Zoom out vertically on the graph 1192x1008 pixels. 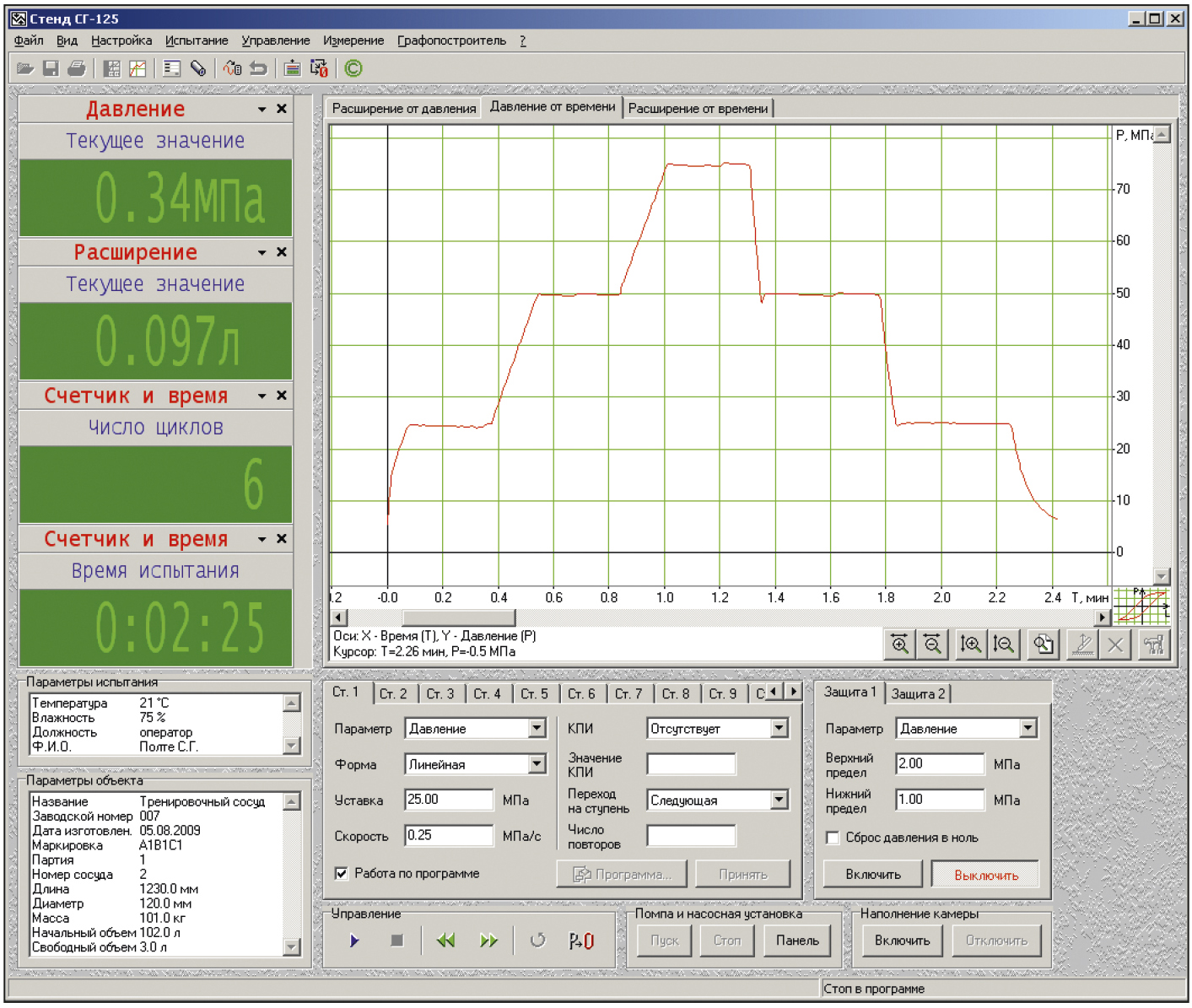[x=1003, y=644]
